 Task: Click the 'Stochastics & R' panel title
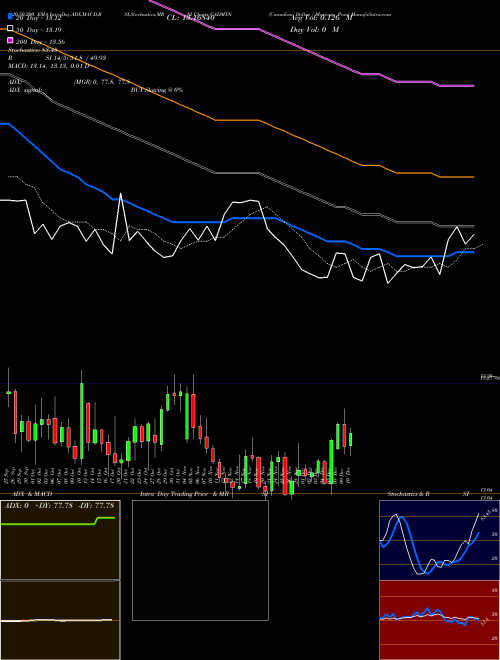point(408,494)
